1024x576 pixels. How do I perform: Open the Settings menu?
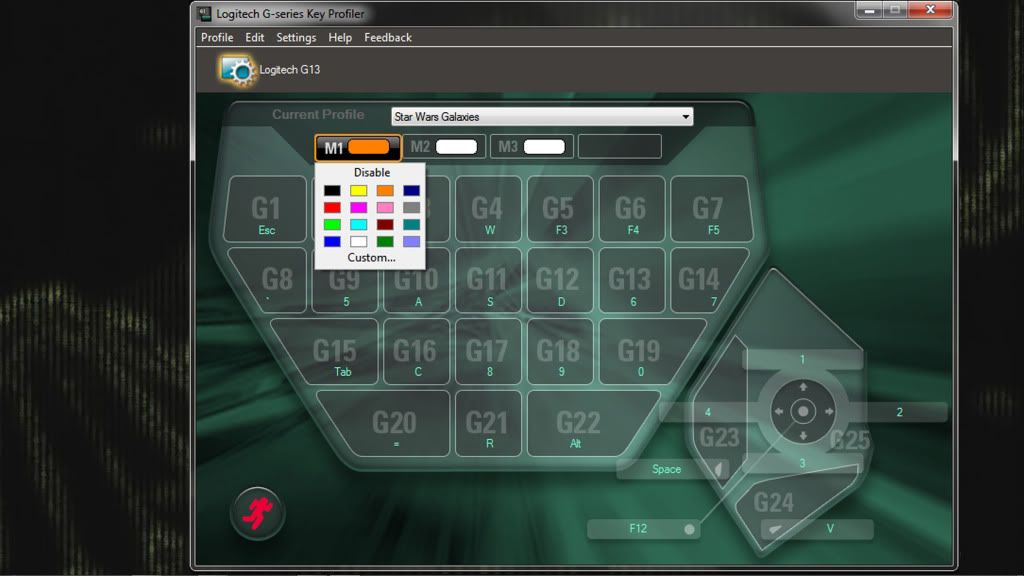pyautogui.click(x=296, y=37)
